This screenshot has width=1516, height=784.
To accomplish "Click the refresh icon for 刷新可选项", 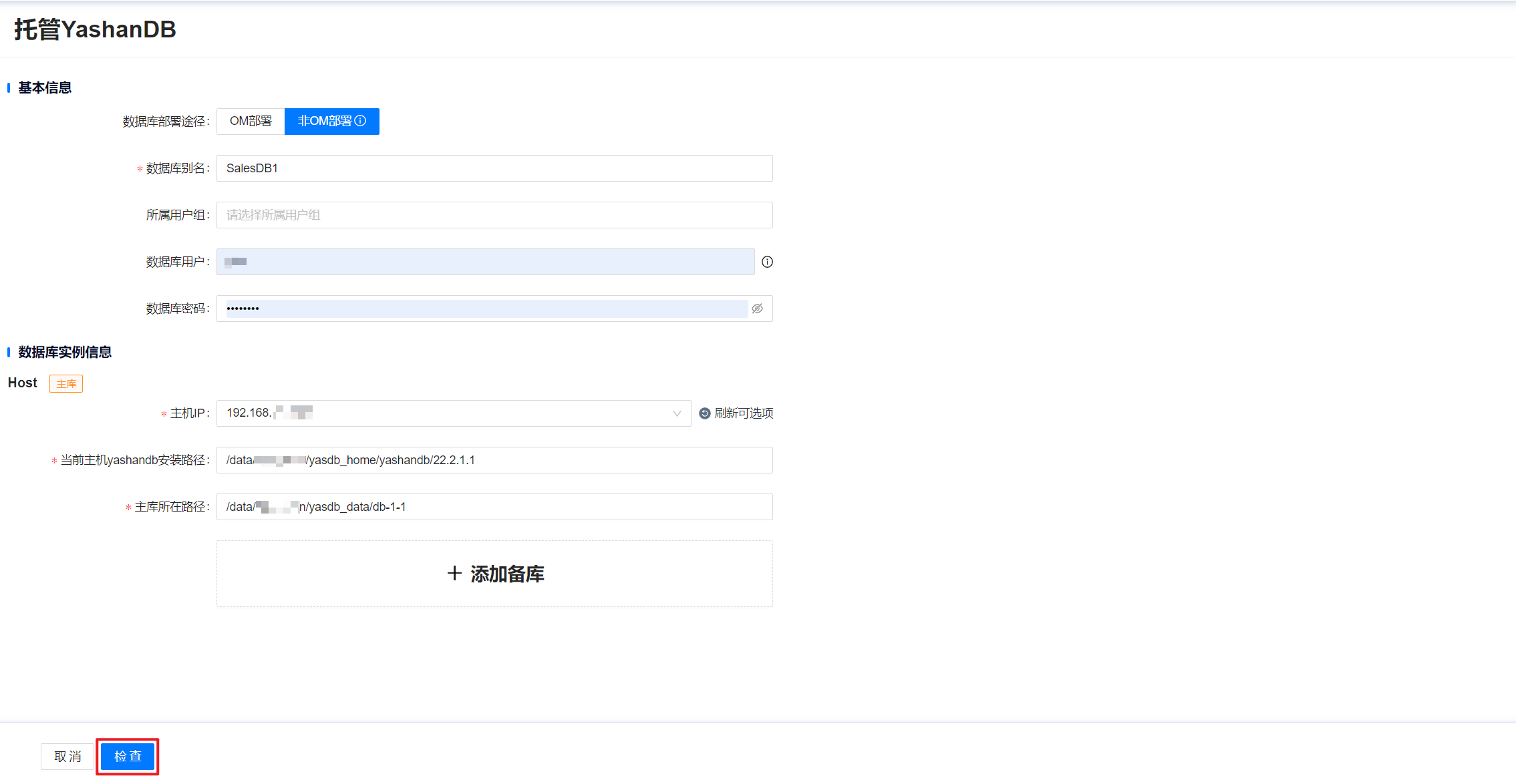I will pos(704,413).
